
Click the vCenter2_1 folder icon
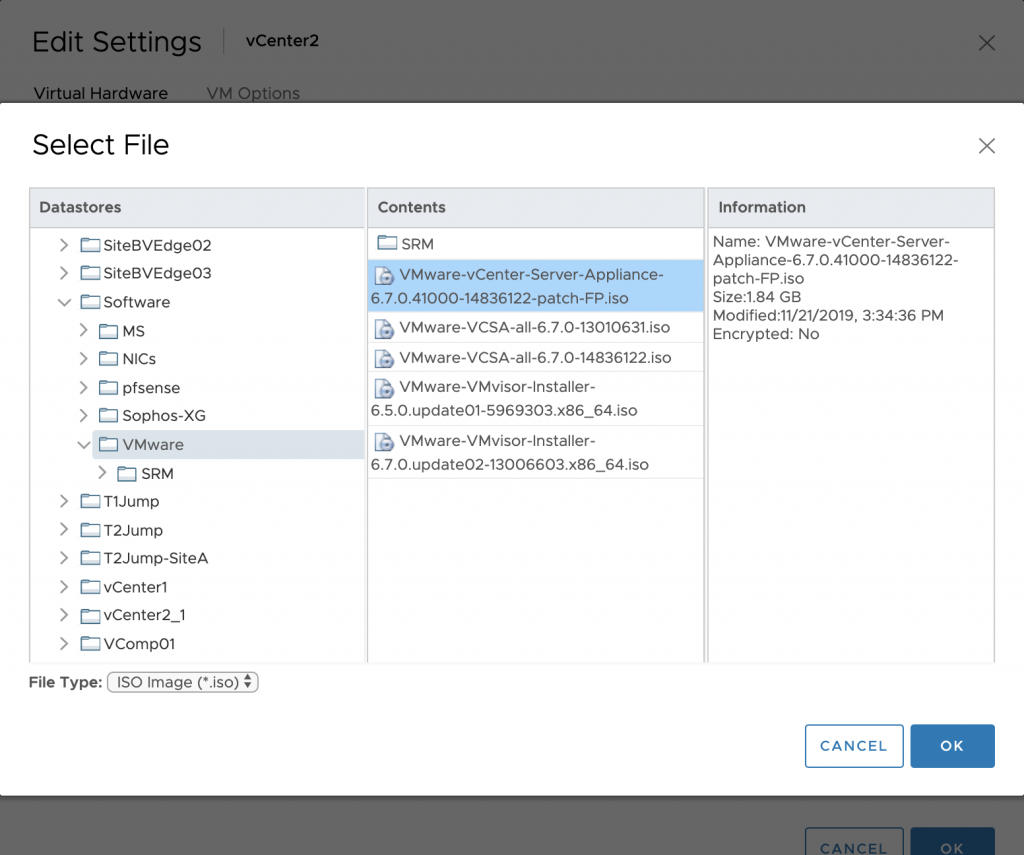[x=90, y=615]
